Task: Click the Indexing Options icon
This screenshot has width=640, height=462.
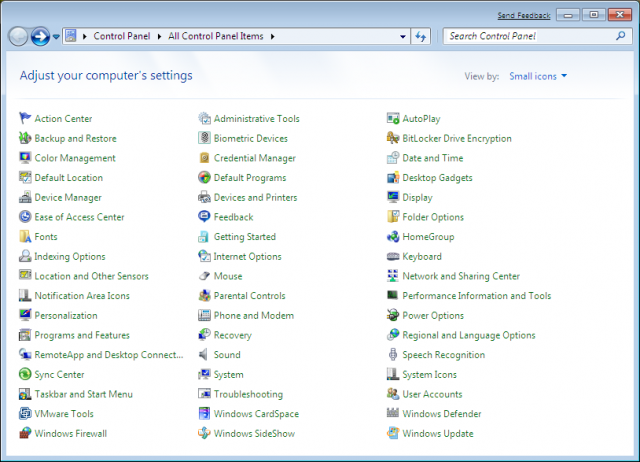Action: [25, 256]
